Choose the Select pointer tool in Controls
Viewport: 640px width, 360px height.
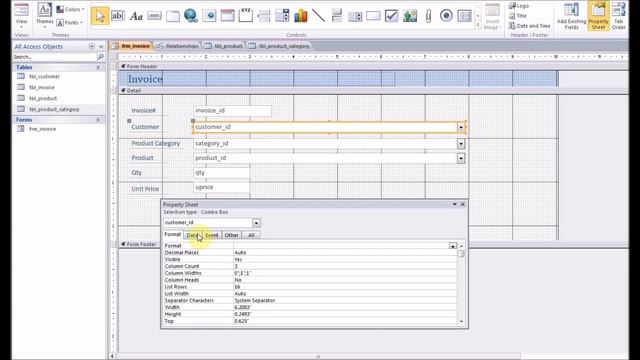[100, 16]
